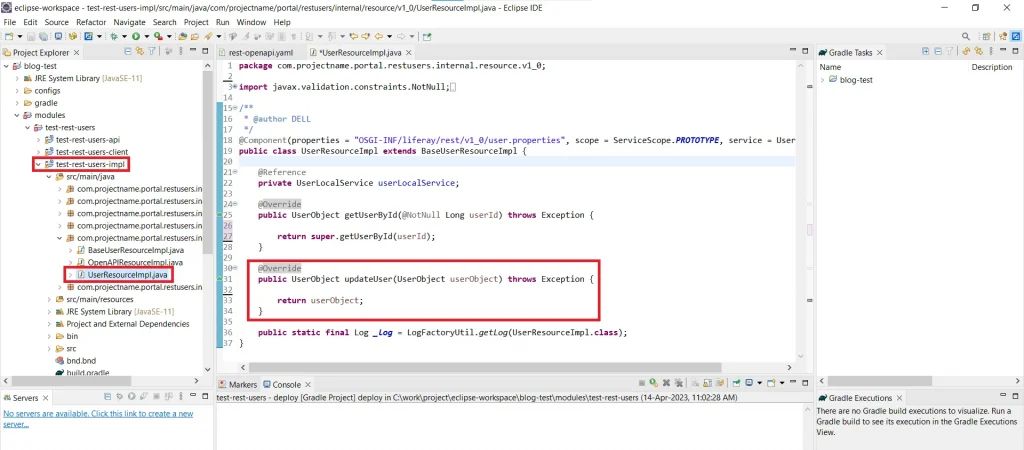Click Last Edit Location yellow arrow icon
Image resolution: width=1024 pixels, height=450 pixels.
coord(353,37)
